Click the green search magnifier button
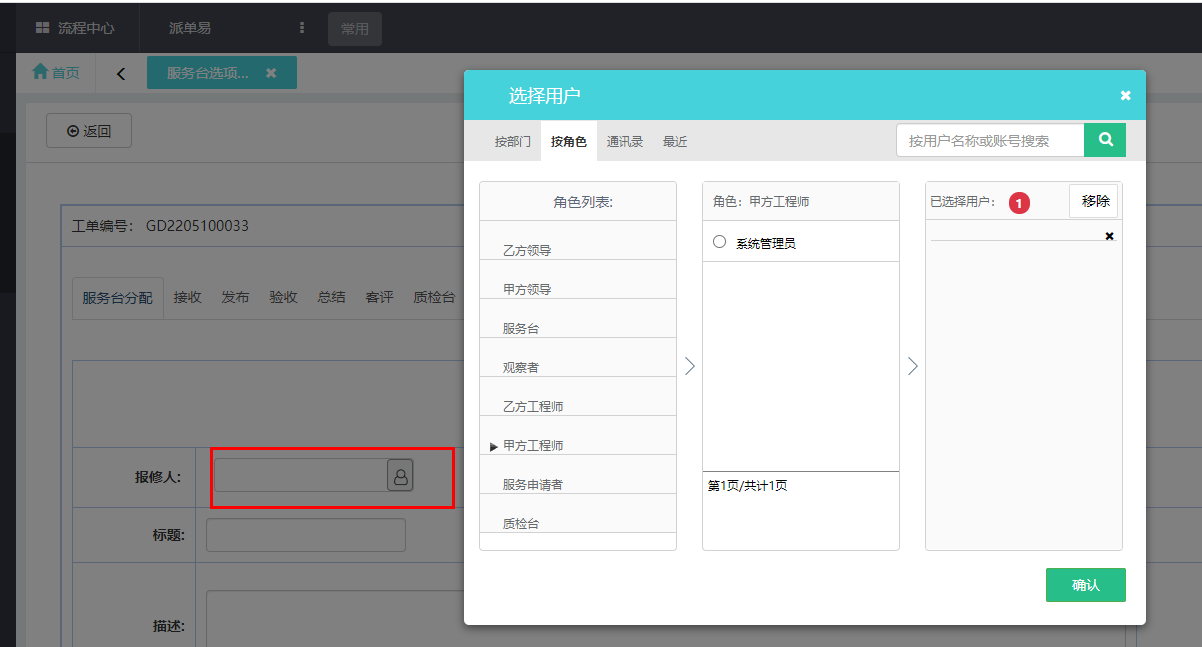 pos(1105,140)
